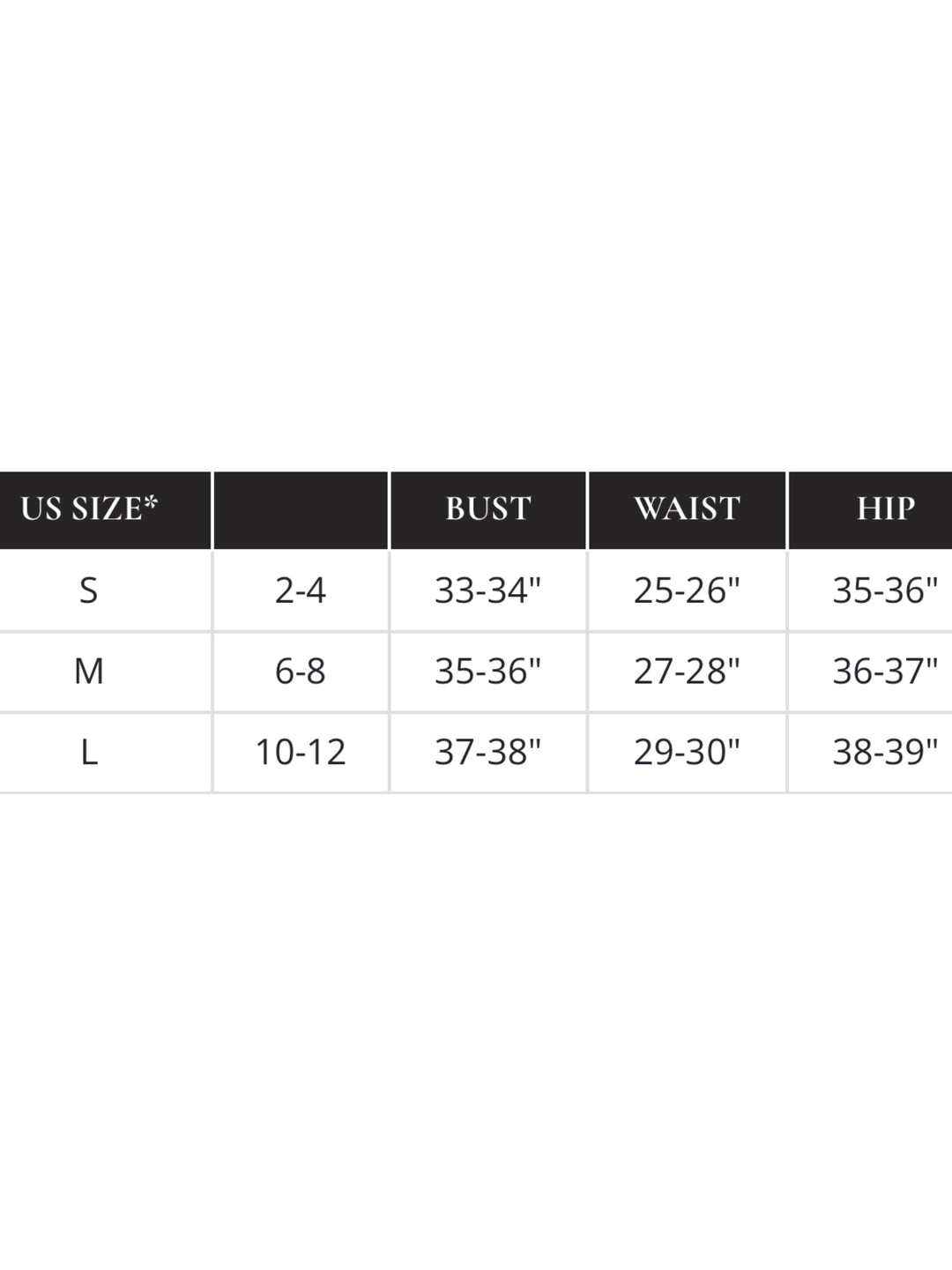Screen dimensions: 952x1270
Task: Click the blank header cell beside US SIZE*
Action: point(301,509)
